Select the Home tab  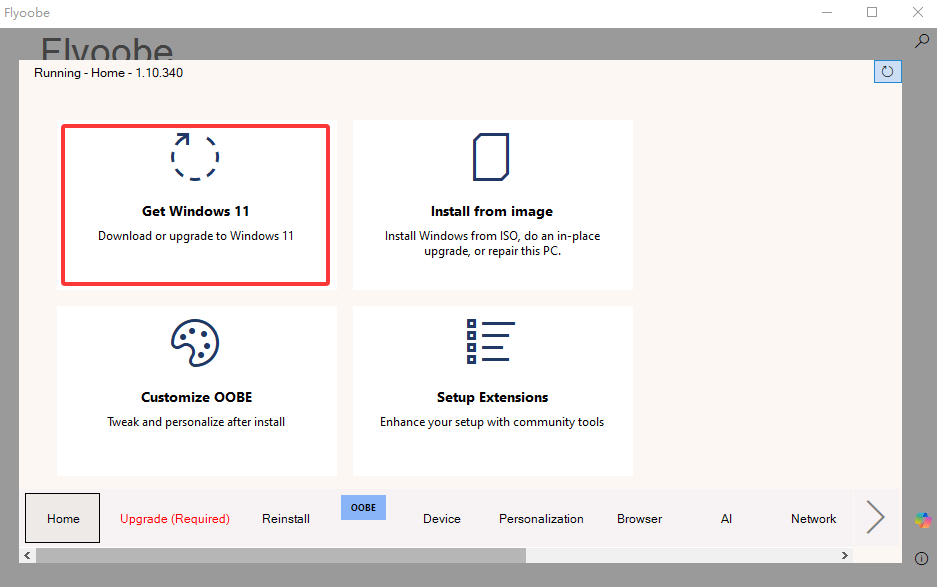63,518
